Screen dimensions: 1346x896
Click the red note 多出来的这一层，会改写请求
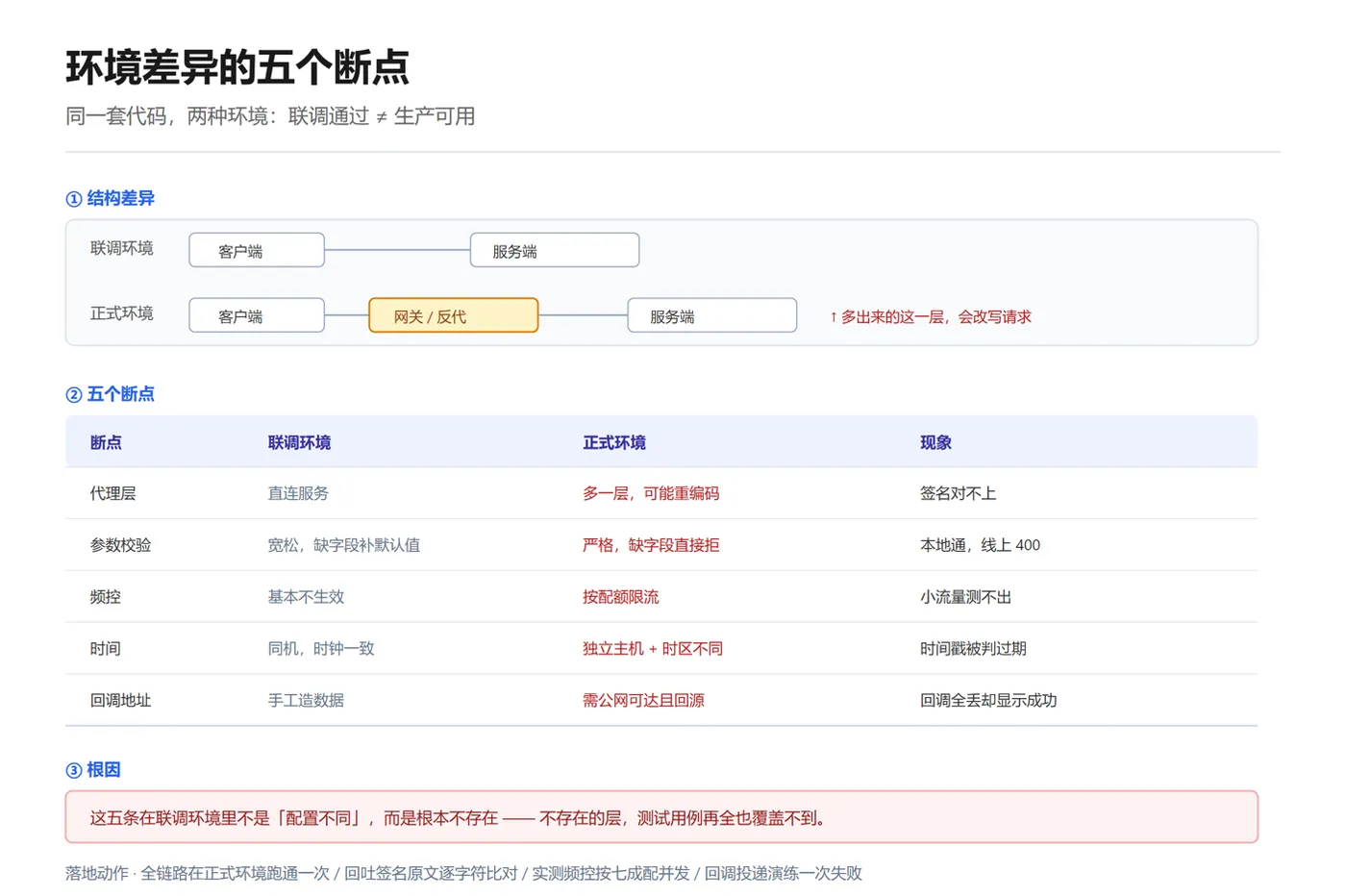pos(931,316)
